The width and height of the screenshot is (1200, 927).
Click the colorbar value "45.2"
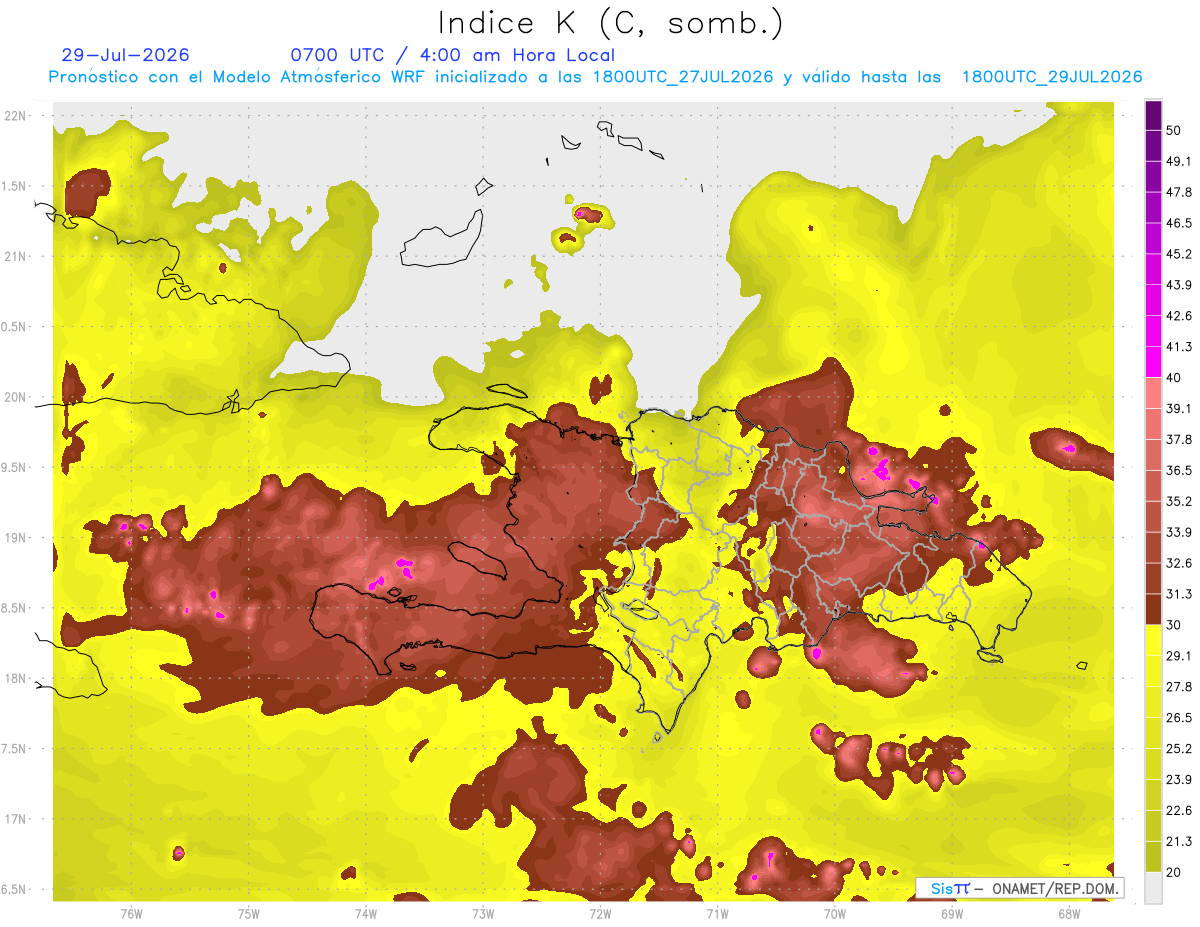pyautogui.click(x=1178, y=254)
